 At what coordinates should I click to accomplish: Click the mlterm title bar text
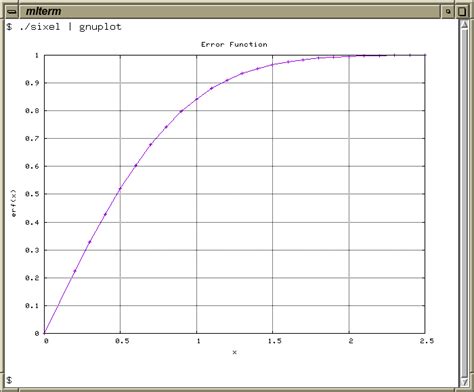(x=43, y=11)
